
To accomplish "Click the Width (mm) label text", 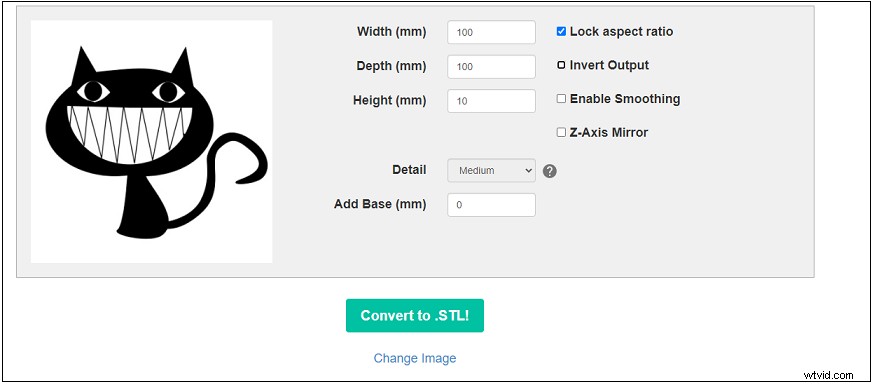I will pyautogui.click(x=391, y=32).
